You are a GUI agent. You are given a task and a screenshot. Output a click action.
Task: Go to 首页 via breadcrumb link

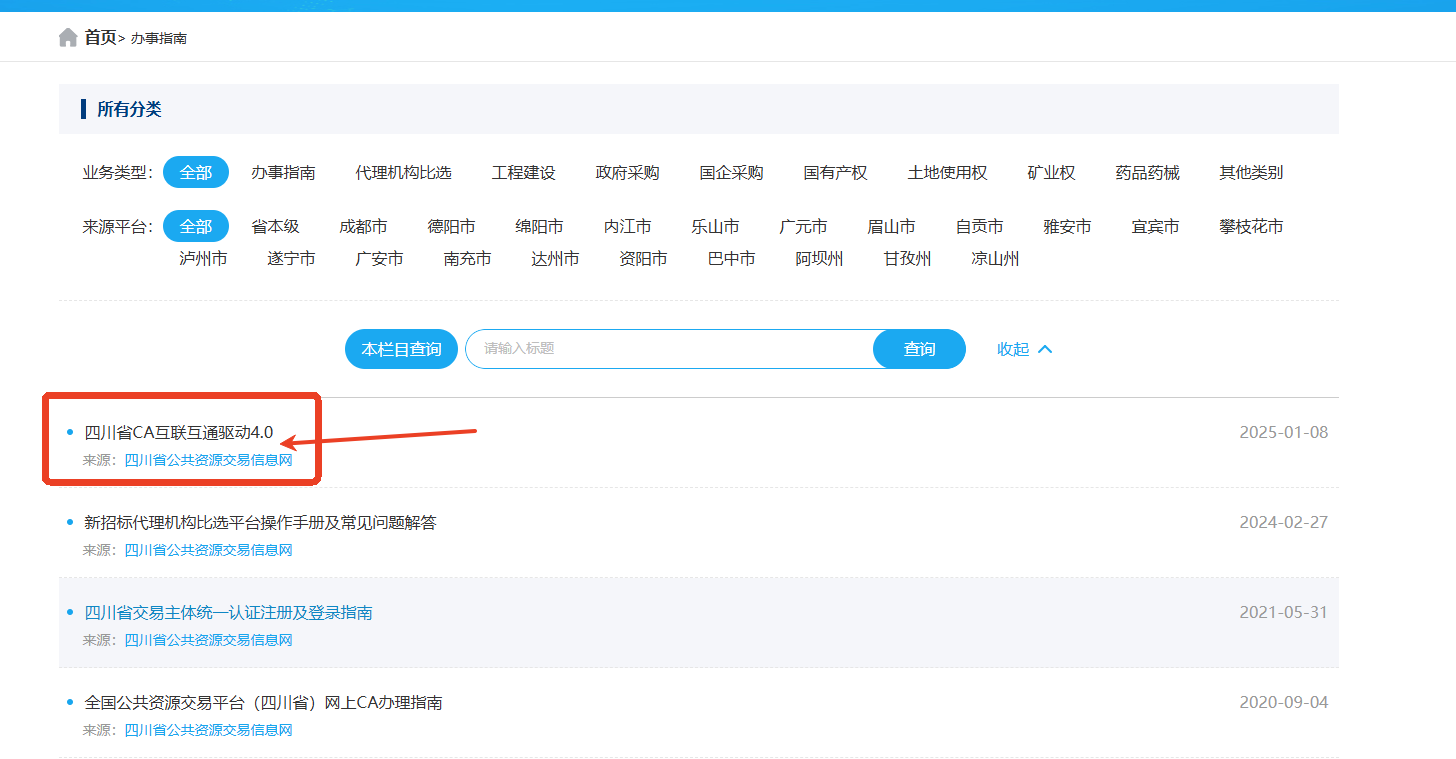coord(100,38)
